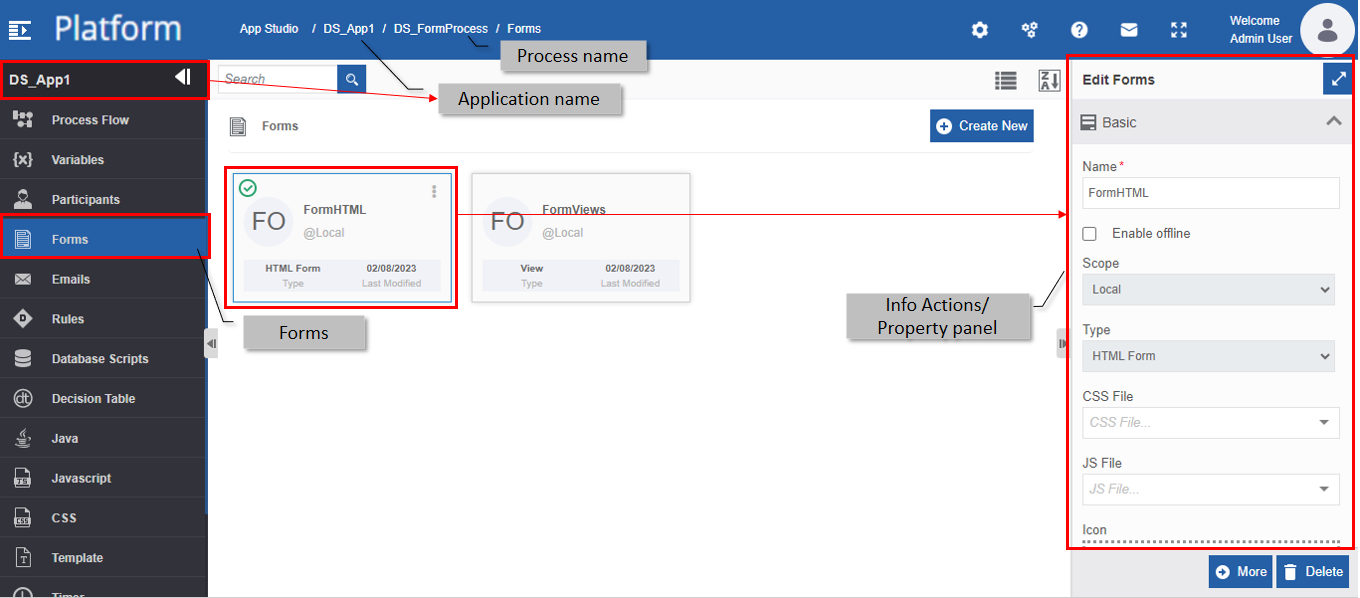Screen dimensions: 1360x598
Task: Open CSS in sidebar
Action: point(104,518)
